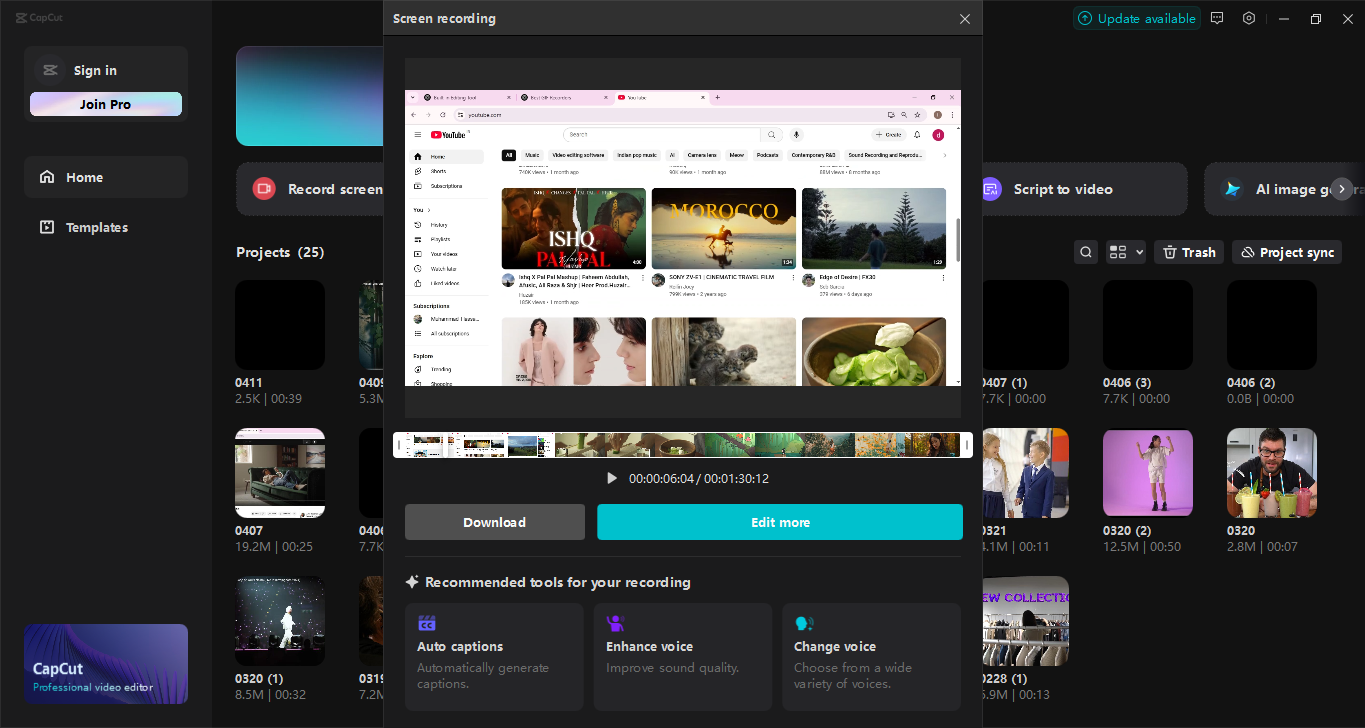Open the Auto captions tool
Viewport: 1365px width, 728px height.
[x=493, y=657]
